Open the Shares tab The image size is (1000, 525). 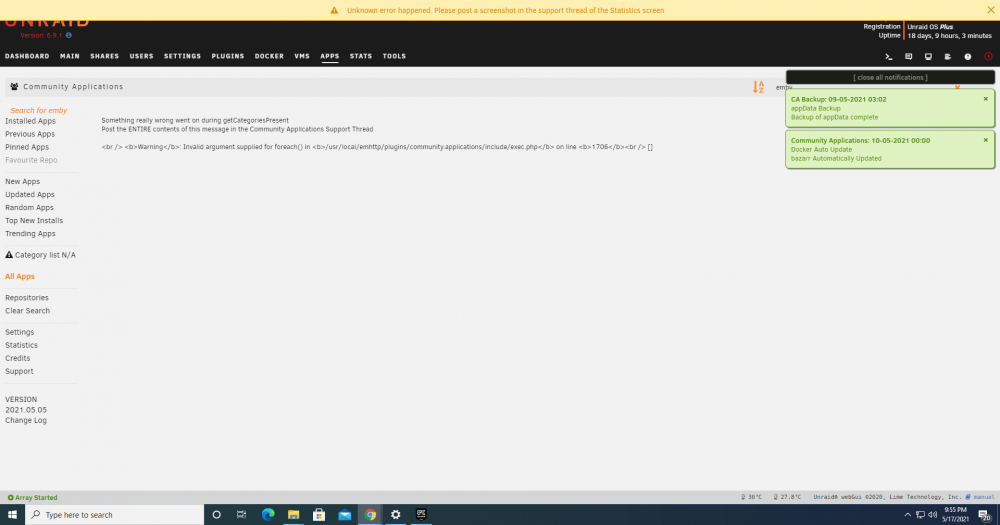(x=105, y=56)
